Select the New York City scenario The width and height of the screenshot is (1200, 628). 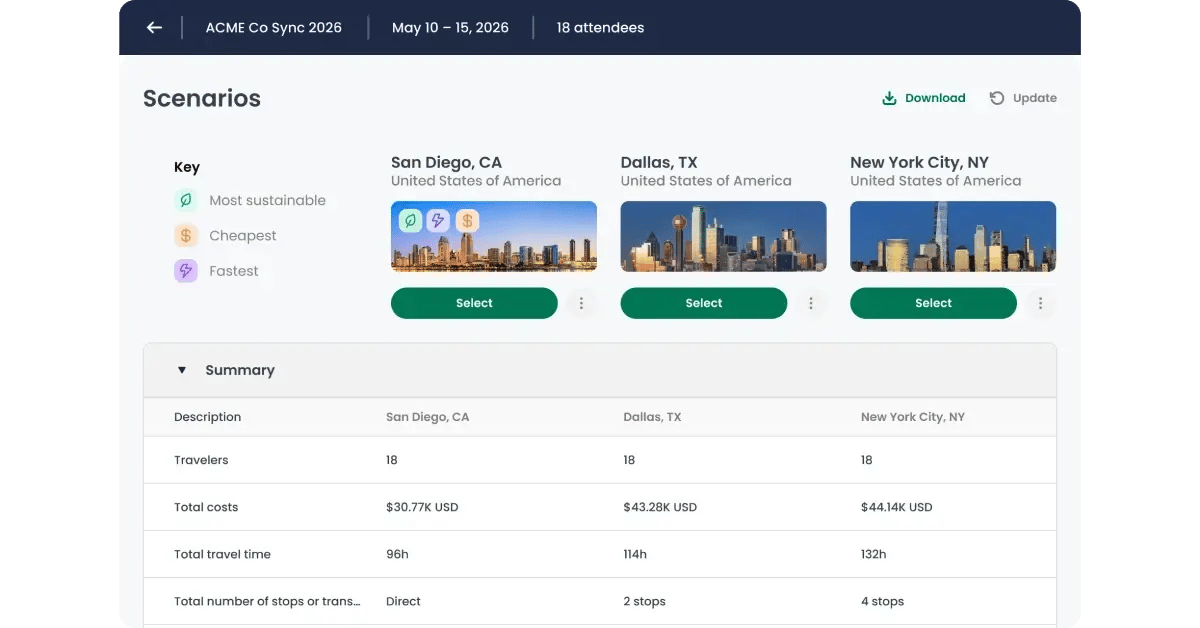click(x=933, y=303)
